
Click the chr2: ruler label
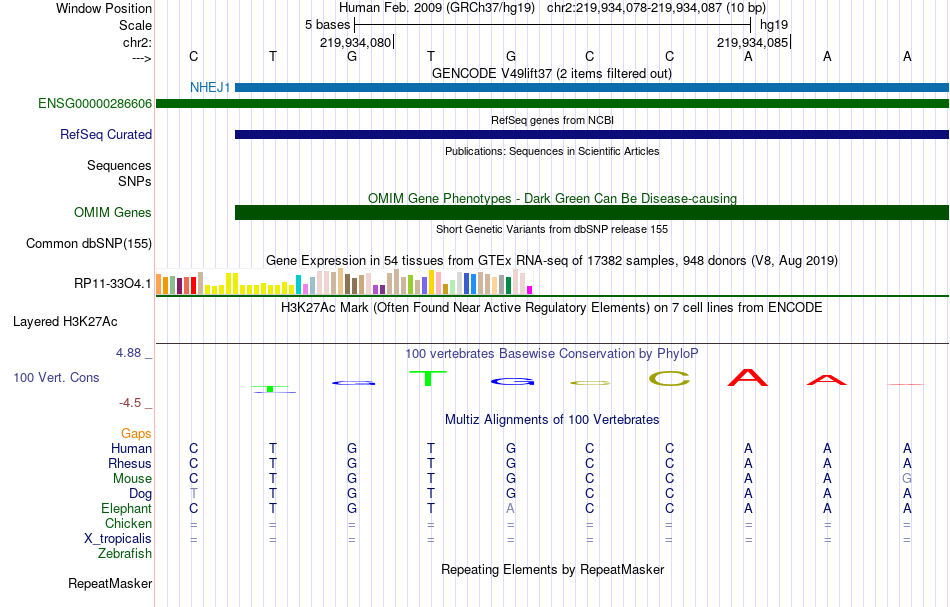point(138,42)
